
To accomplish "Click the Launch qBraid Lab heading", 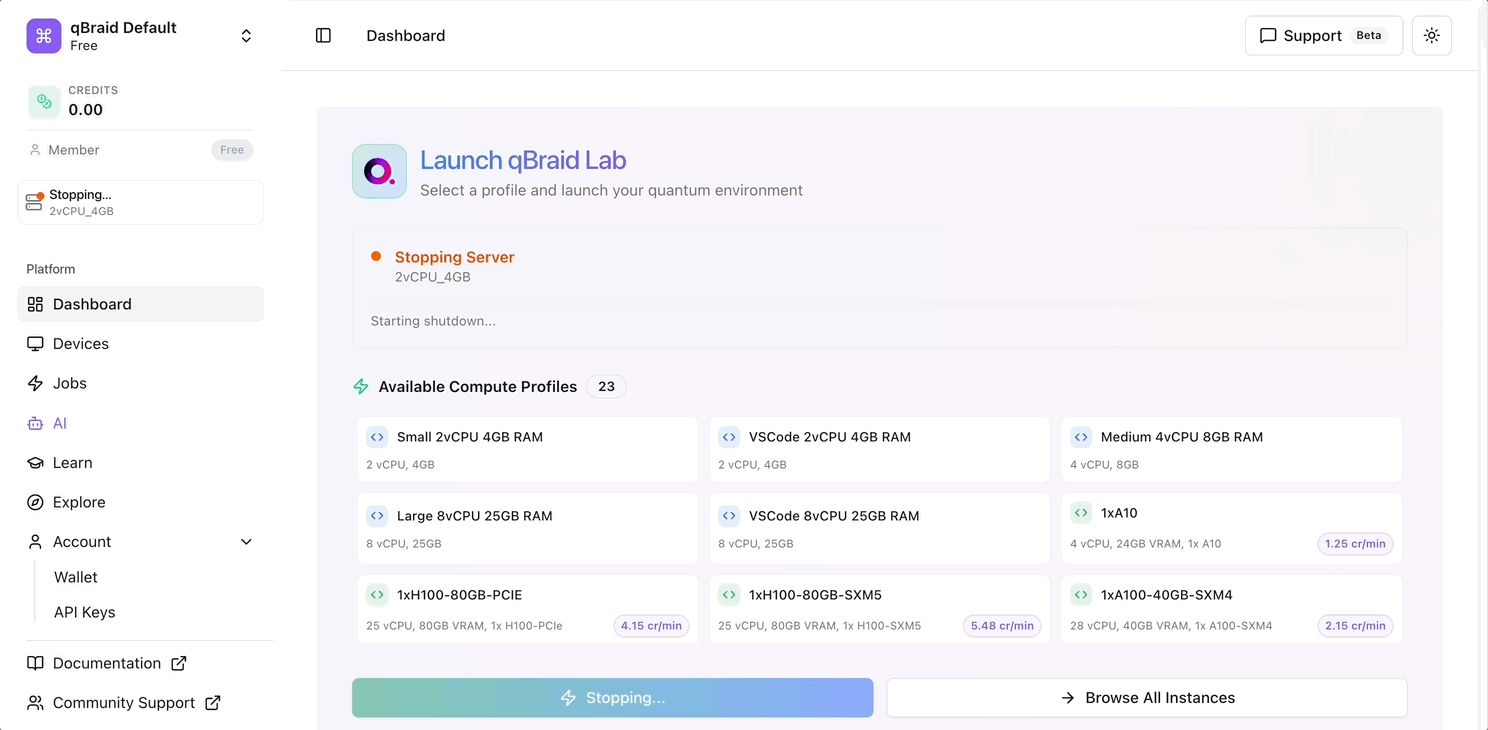I will tap(523, 160).
